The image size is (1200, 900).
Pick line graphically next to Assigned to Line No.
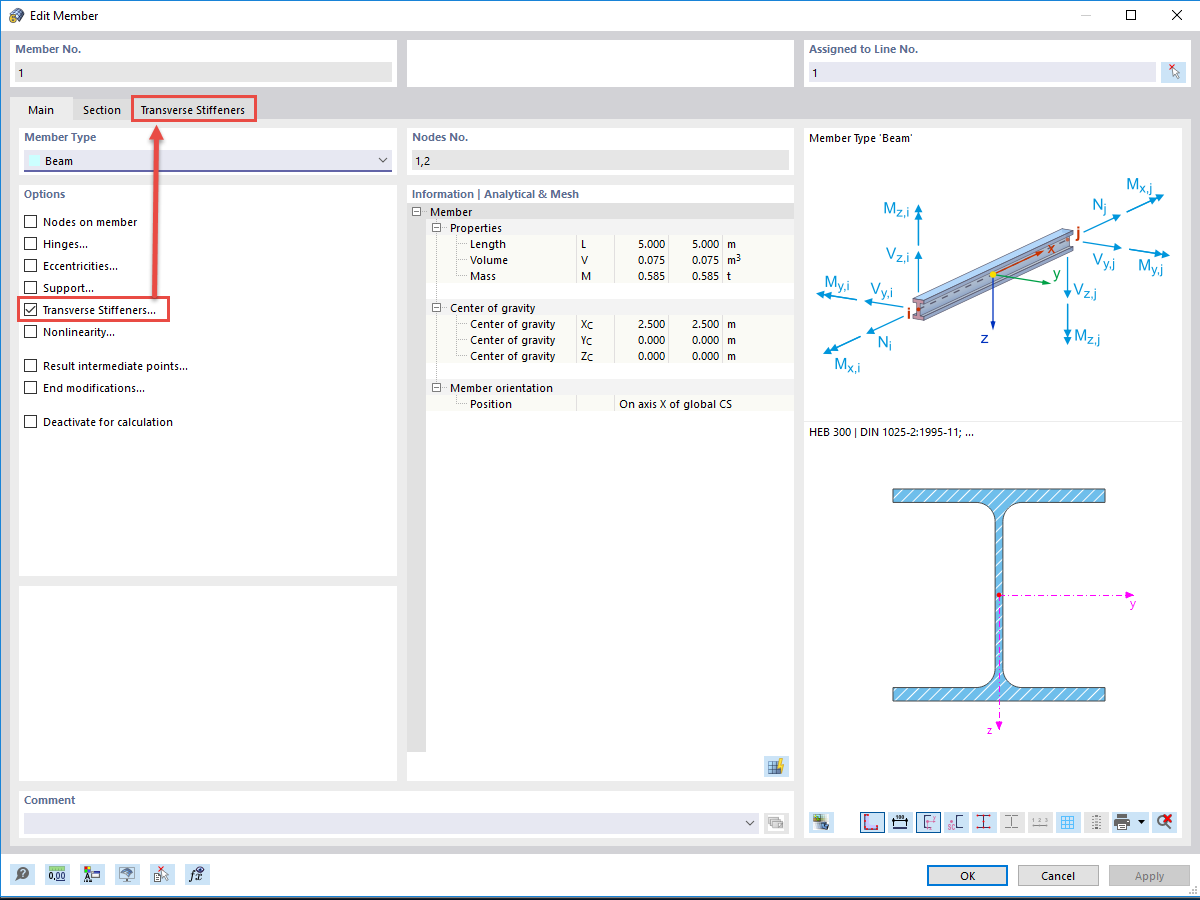(x=1173, y=72)
